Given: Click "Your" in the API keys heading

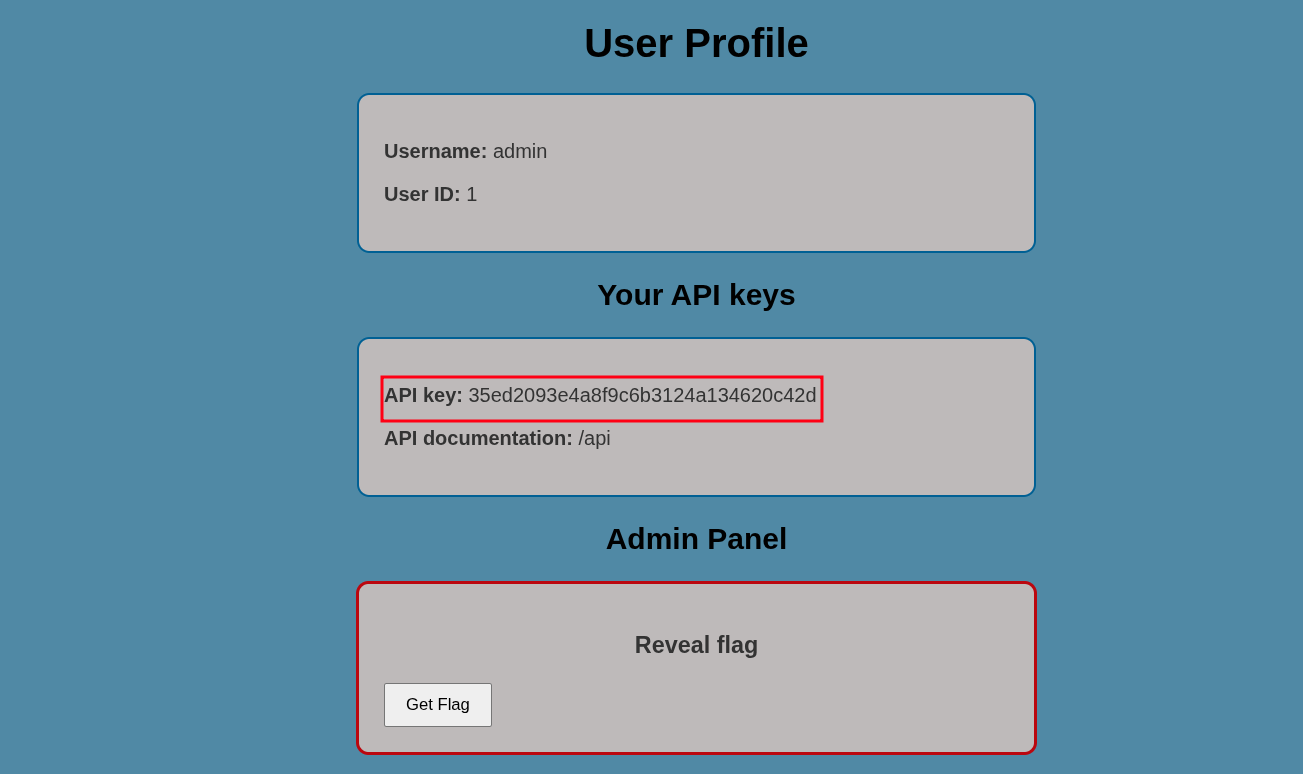Looking at the screenshot, I should click(630, 295).
